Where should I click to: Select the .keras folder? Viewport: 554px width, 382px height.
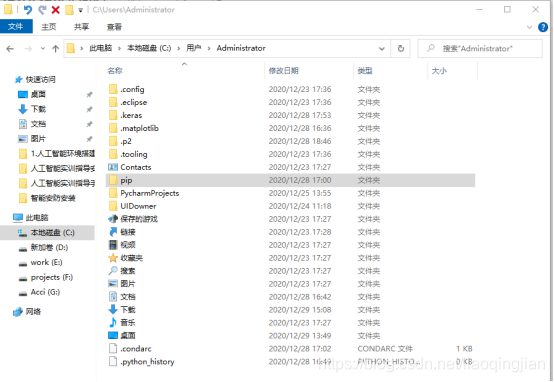pyautogui.click(x=131, y=115)
